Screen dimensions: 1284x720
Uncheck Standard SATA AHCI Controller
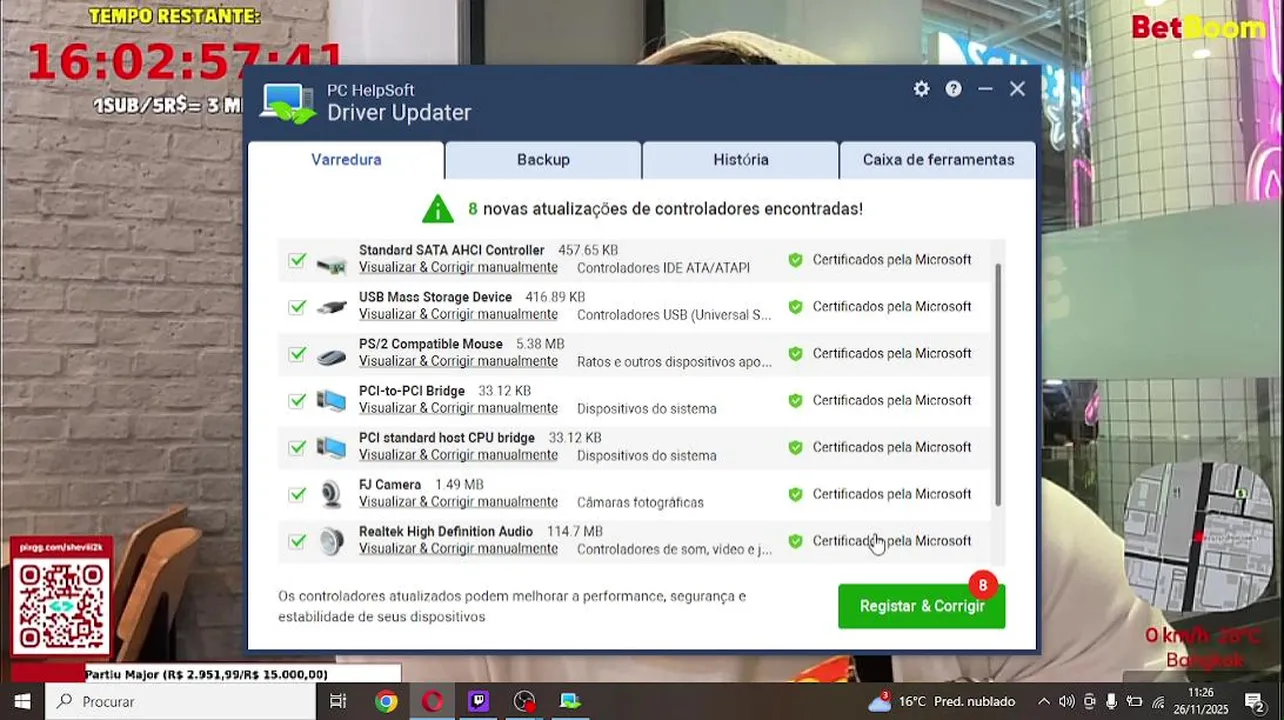297,260
